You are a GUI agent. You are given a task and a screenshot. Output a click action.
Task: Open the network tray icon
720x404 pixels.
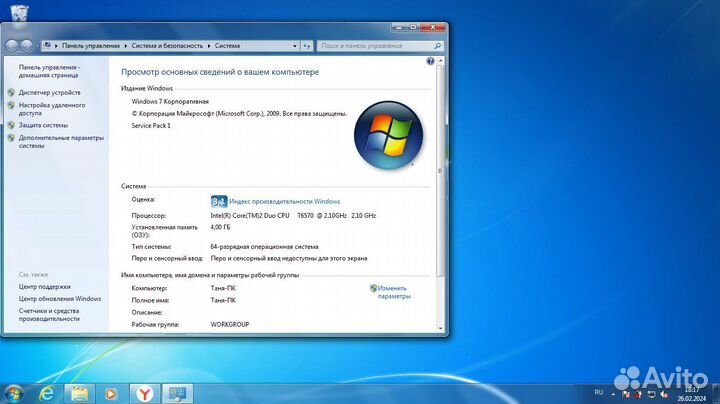coord(651,394)
